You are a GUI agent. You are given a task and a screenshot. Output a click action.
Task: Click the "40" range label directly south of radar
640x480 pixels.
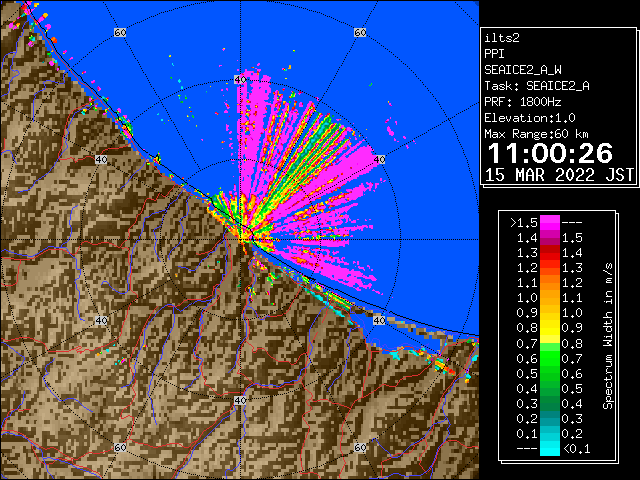coord(240,400)
